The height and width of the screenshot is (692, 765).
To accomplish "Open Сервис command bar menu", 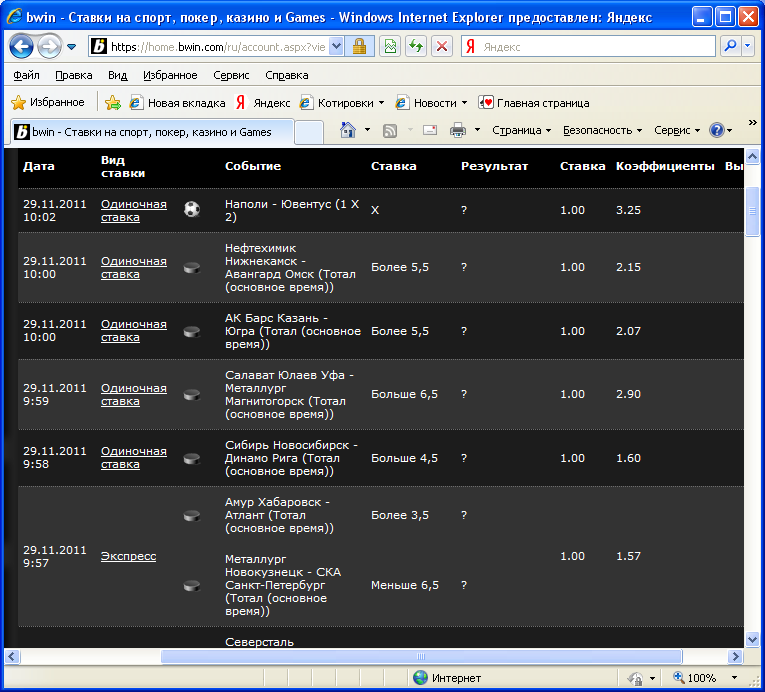I will [677, 130].
